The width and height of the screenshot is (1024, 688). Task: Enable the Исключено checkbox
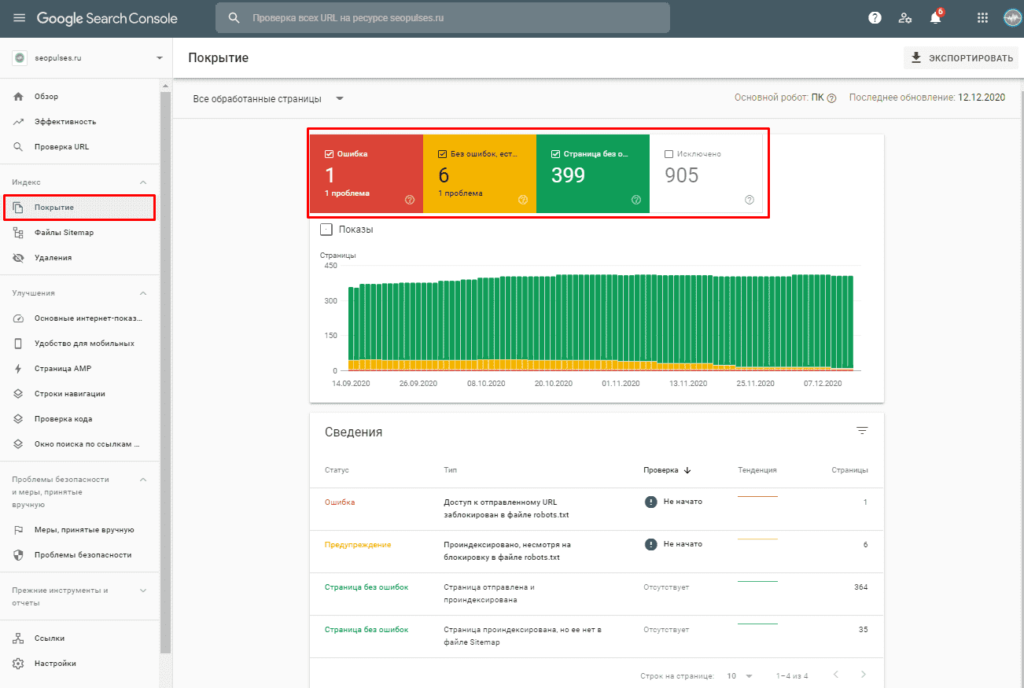pos(669,154)
